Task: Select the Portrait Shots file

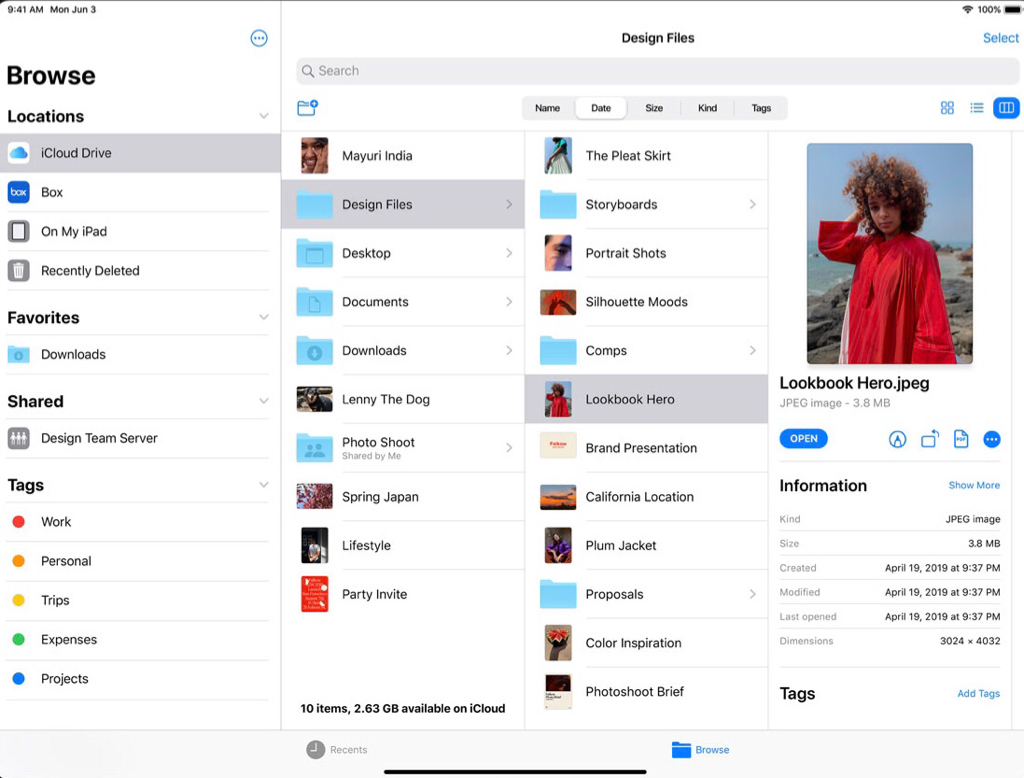Action: 647,253
